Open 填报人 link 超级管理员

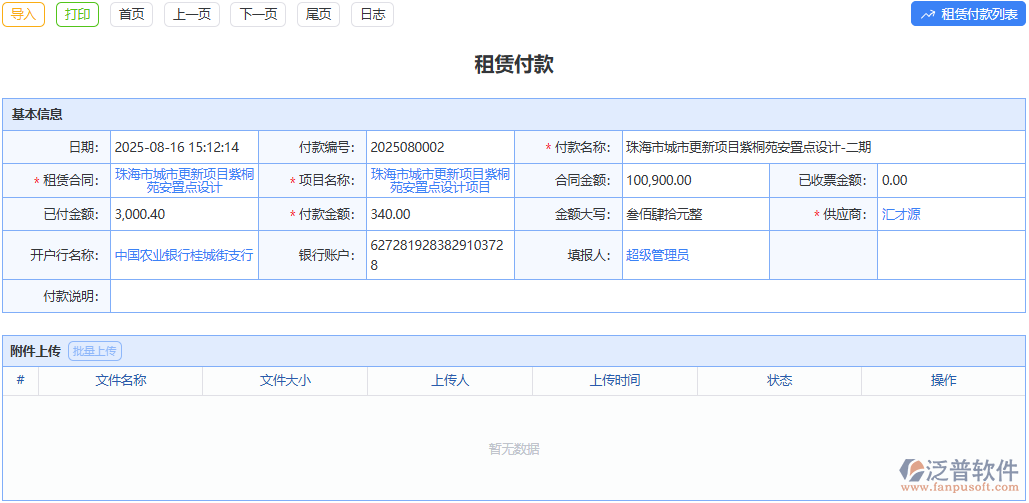tap(658, 255)
